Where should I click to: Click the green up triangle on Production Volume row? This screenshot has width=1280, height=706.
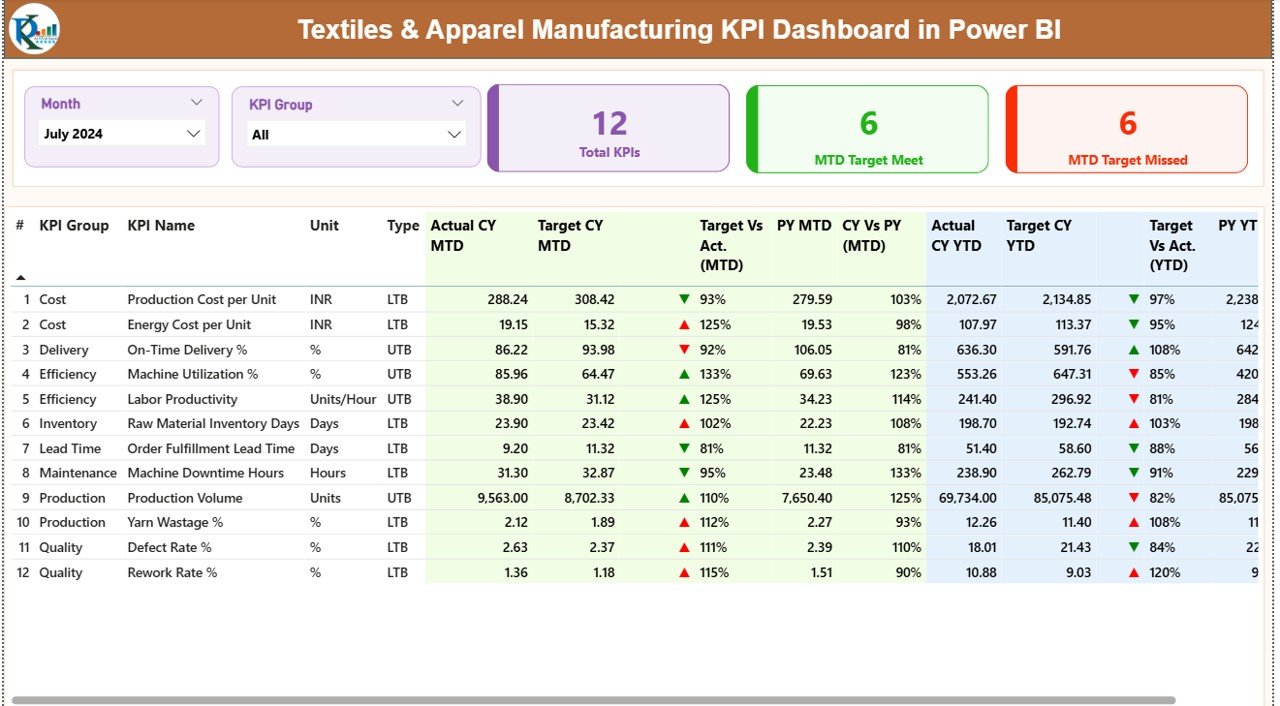click(x=684, y=497)
